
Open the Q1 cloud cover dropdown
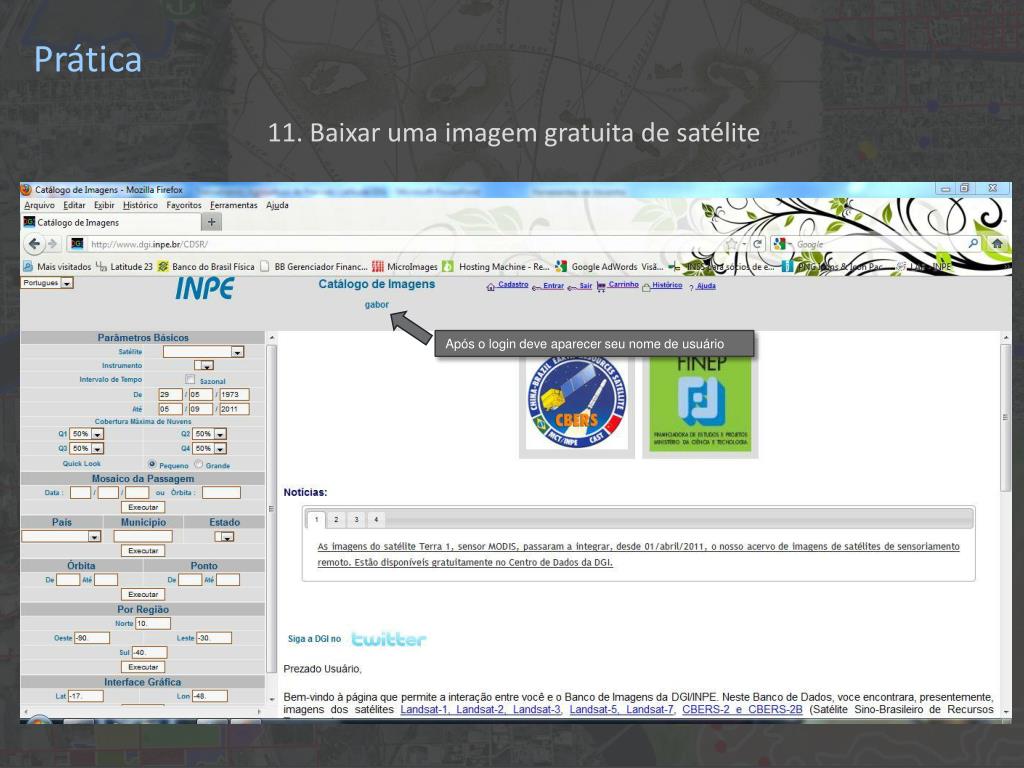(x=86, y=434)
